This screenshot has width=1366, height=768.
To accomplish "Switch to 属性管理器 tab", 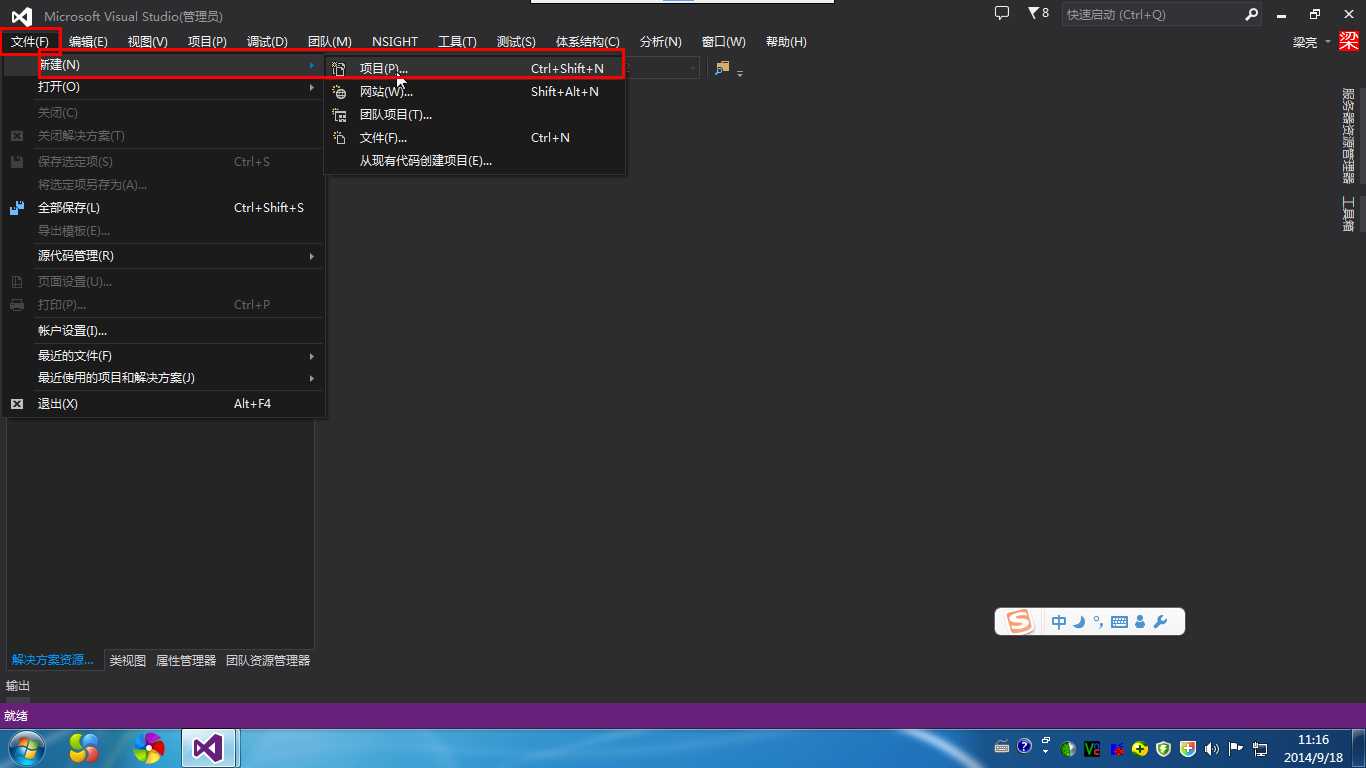I will pyautogui.click(x=186, y=661).
